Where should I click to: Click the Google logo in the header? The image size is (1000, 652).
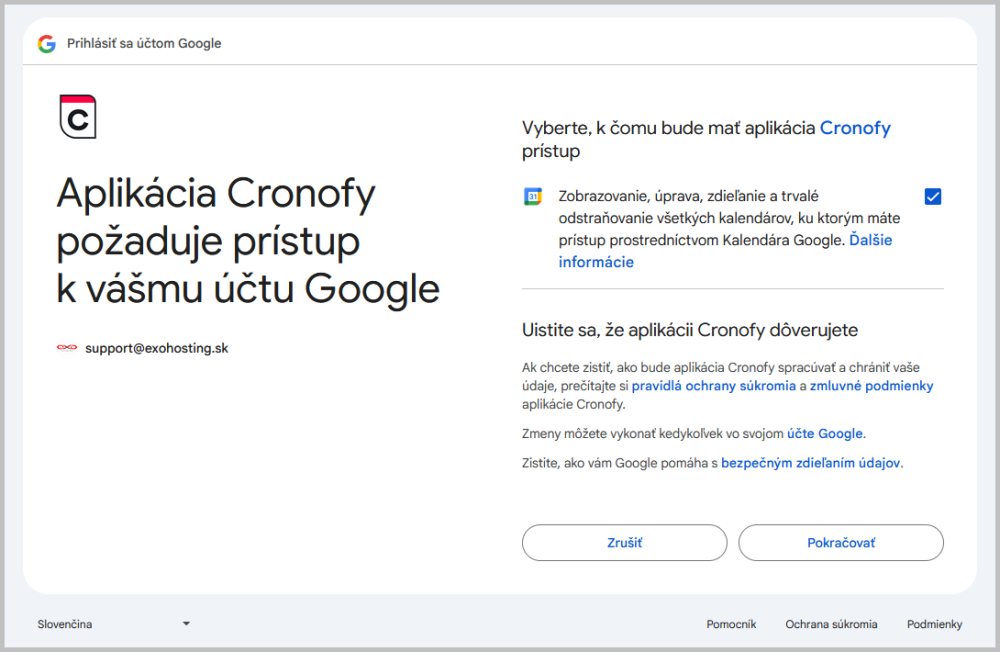(x=47, y=43)
